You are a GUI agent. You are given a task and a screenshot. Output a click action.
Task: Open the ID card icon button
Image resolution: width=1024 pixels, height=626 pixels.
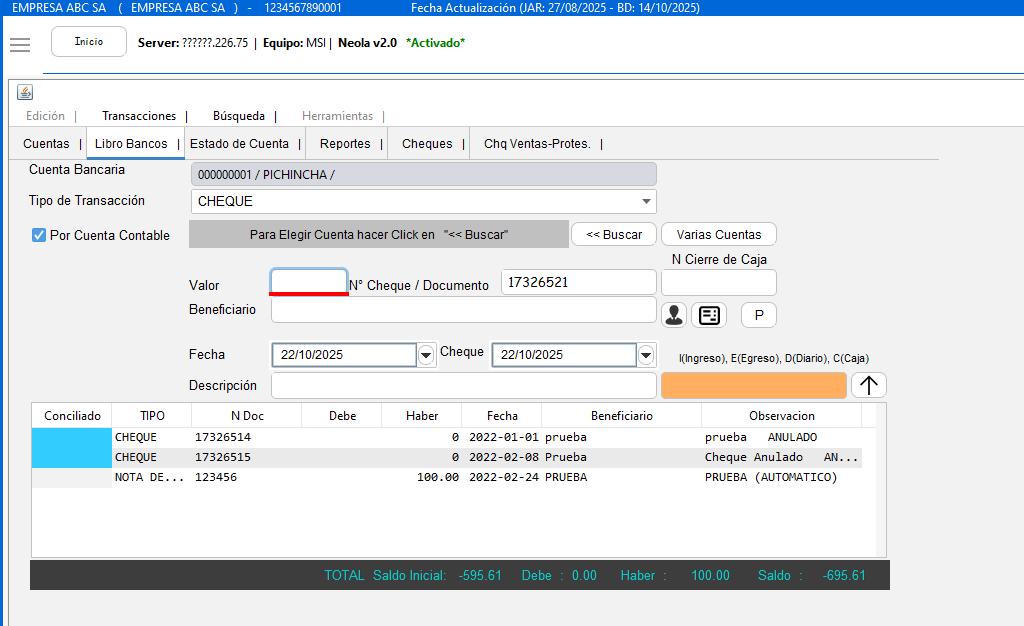(709, 315)
